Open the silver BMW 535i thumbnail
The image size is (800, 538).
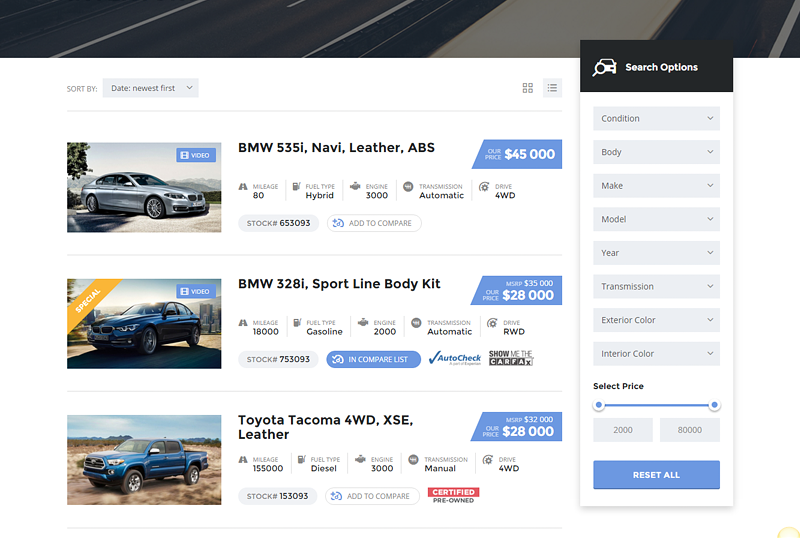coord(144,187)
